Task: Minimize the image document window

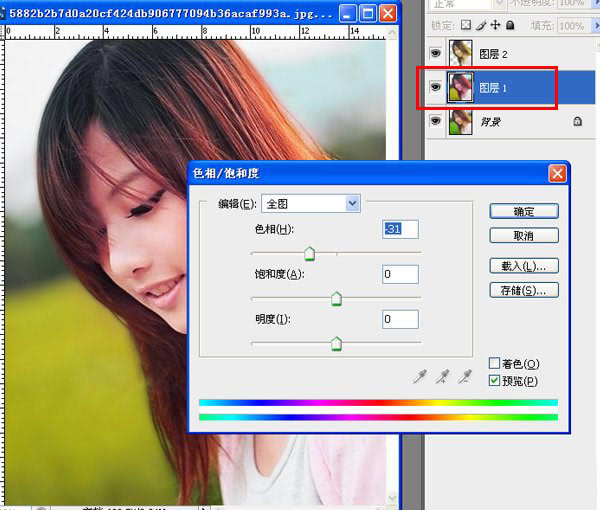Action: [x=348, y=14]
